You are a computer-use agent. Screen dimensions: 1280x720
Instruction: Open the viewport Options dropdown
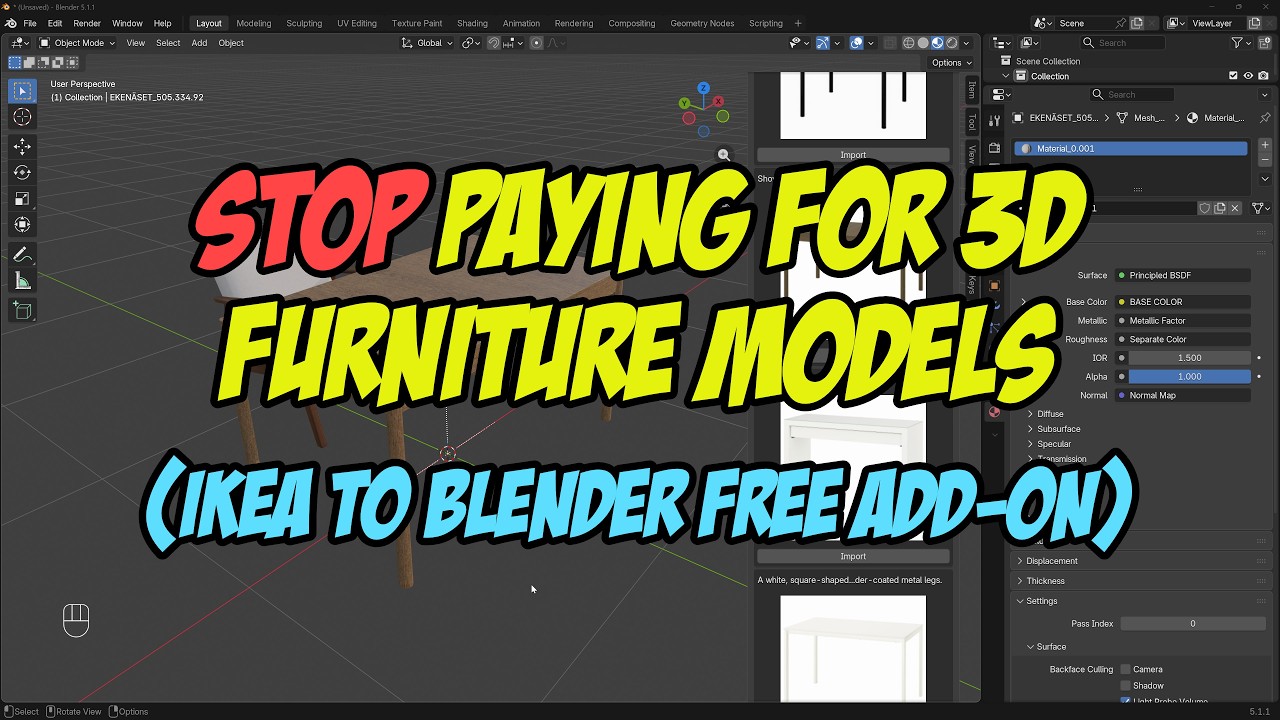950,63
